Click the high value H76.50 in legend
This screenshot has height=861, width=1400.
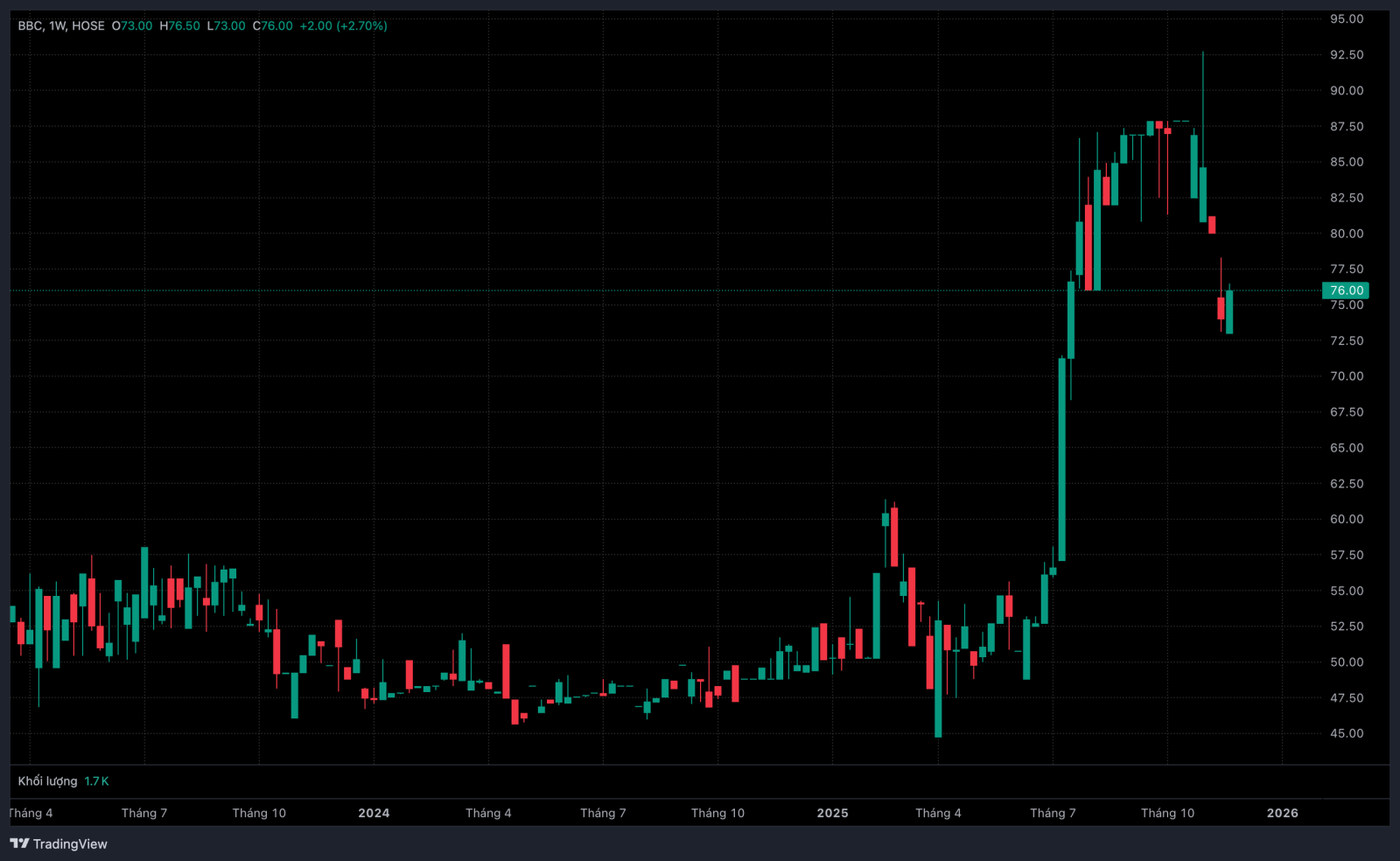tap(180, 26)
